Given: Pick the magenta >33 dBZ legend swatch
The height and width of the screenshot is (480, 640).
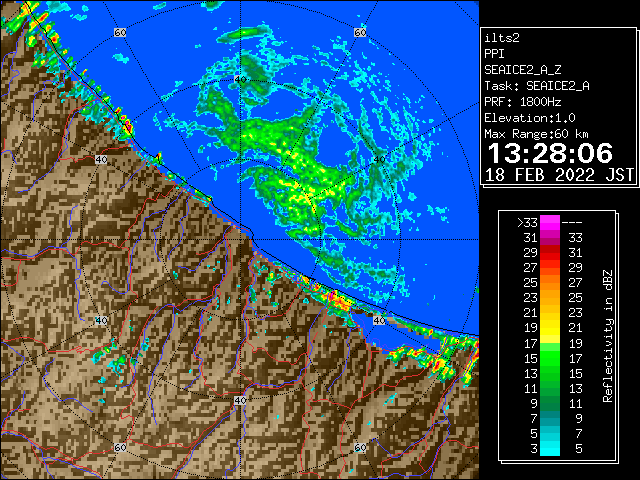Looking at the screenshot, I should click(x=550, y=223).
